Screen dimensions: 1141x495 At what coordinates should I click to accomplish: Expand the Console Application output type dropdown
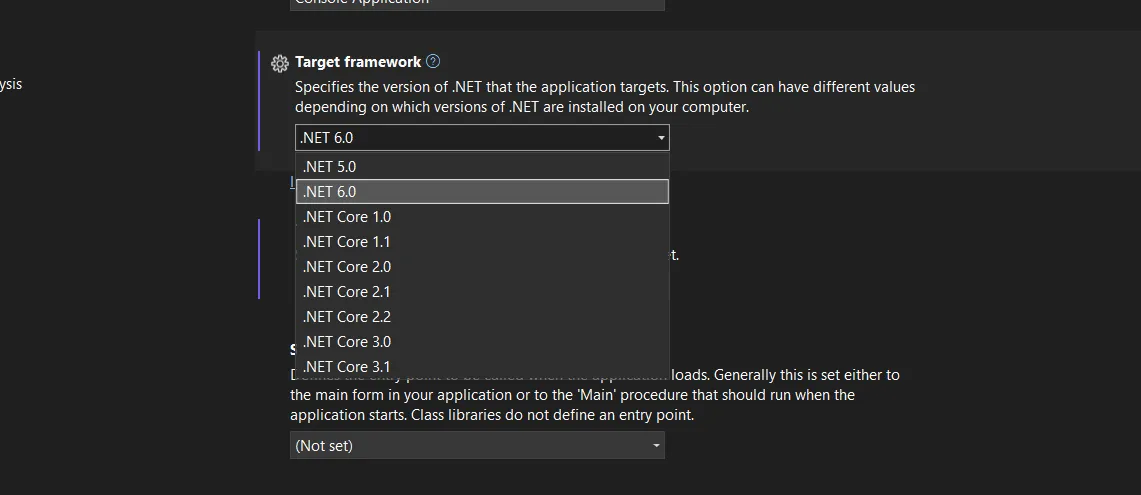[x=477, y=3]
